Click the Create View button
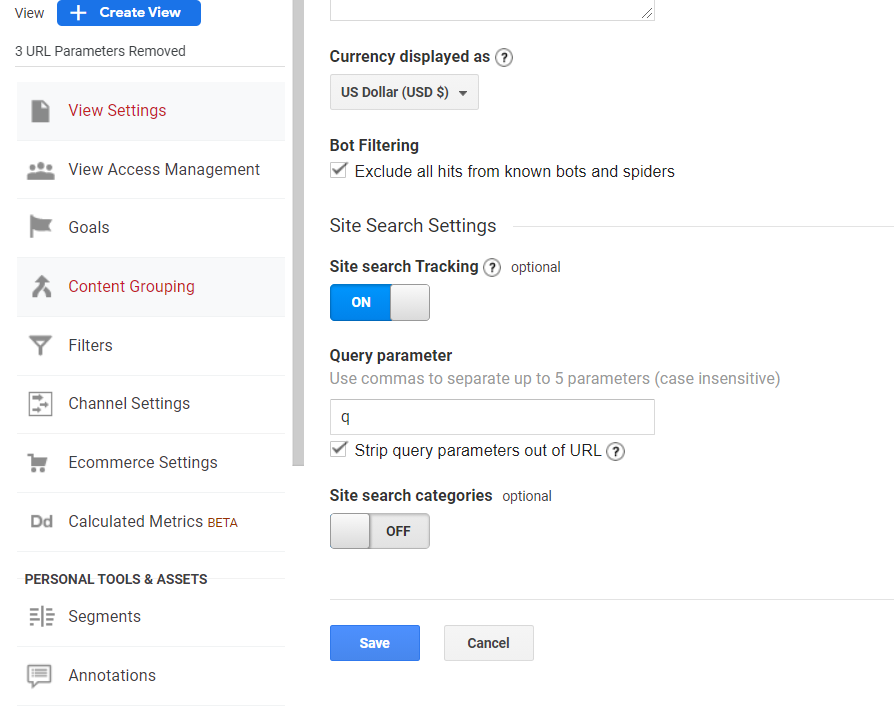 [129, 13]
